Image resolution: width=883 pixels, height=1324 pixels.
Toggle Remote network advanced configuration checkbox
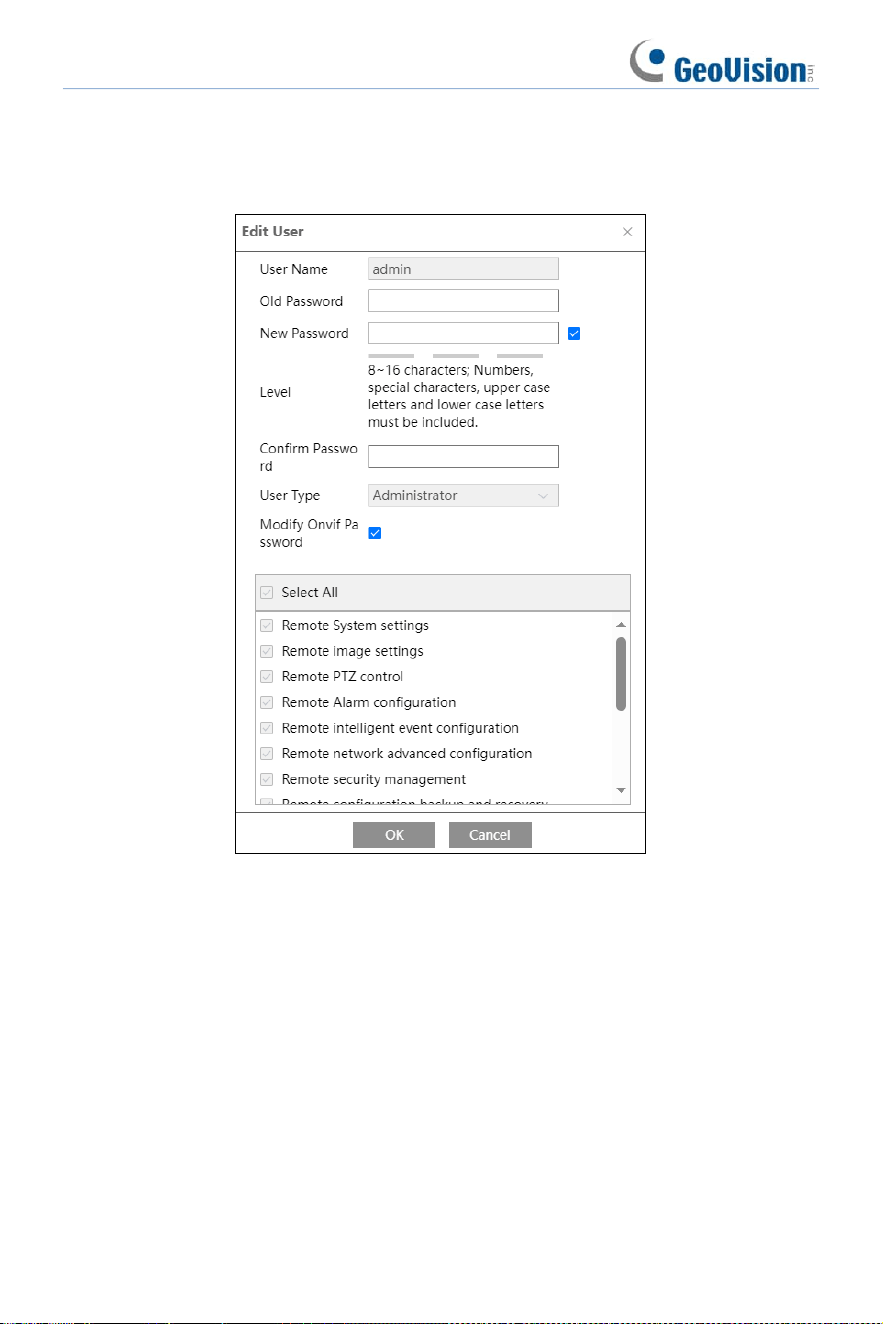267,754
